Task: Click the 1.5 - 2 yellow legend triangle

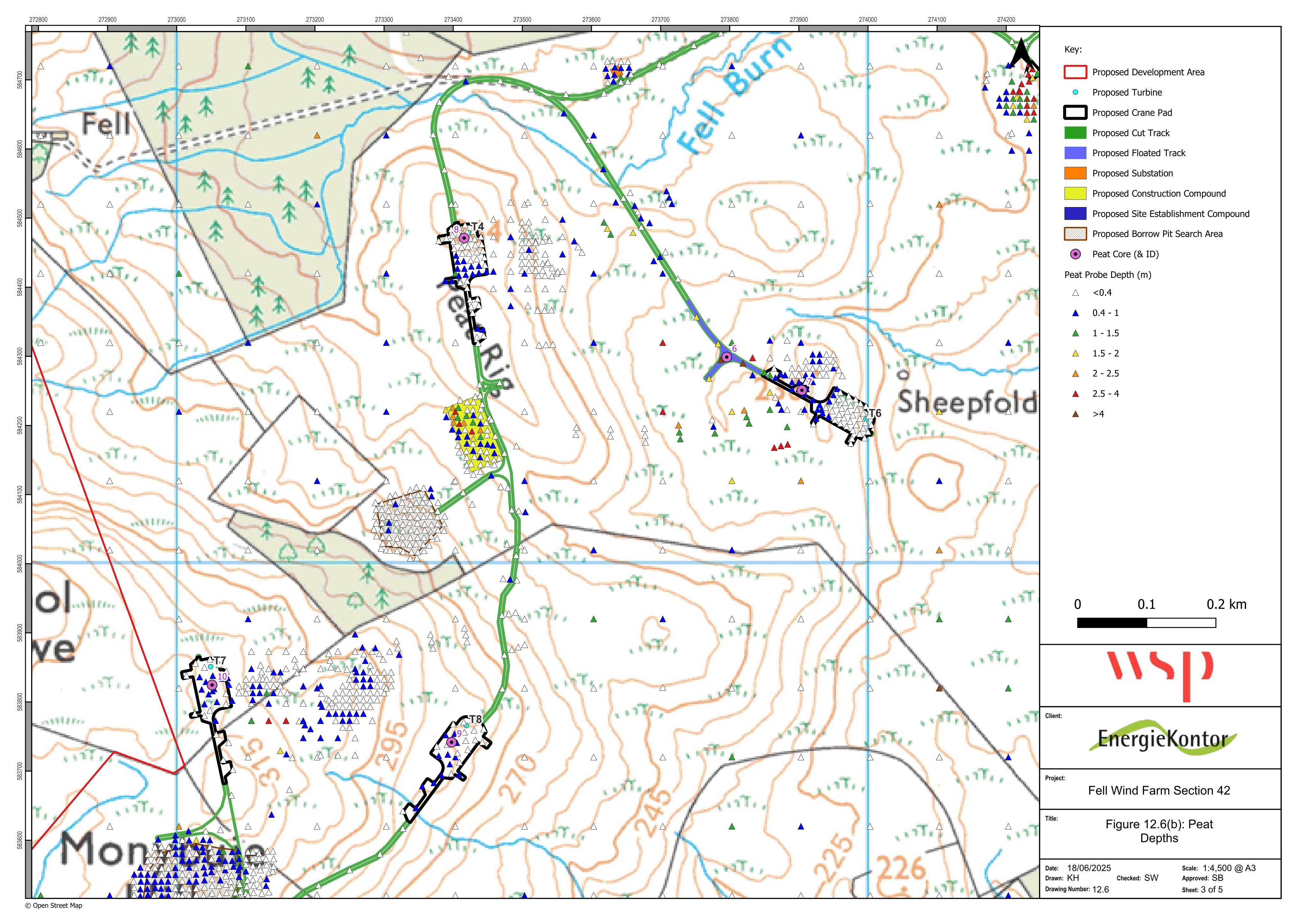Action: pos(1075,354)
